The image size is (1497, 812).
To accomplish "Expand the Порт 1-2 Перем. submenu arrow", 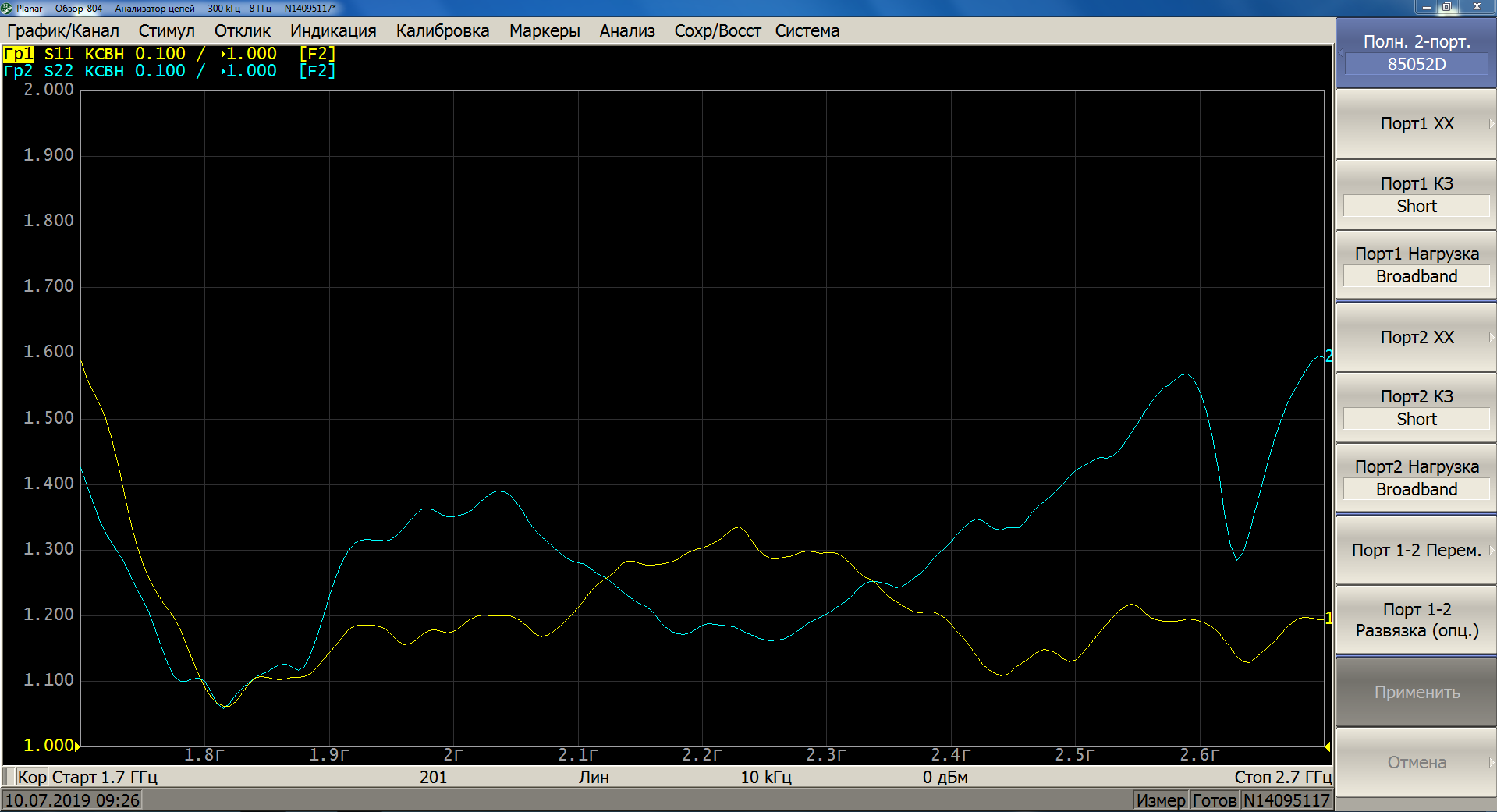I will 1491,550.
